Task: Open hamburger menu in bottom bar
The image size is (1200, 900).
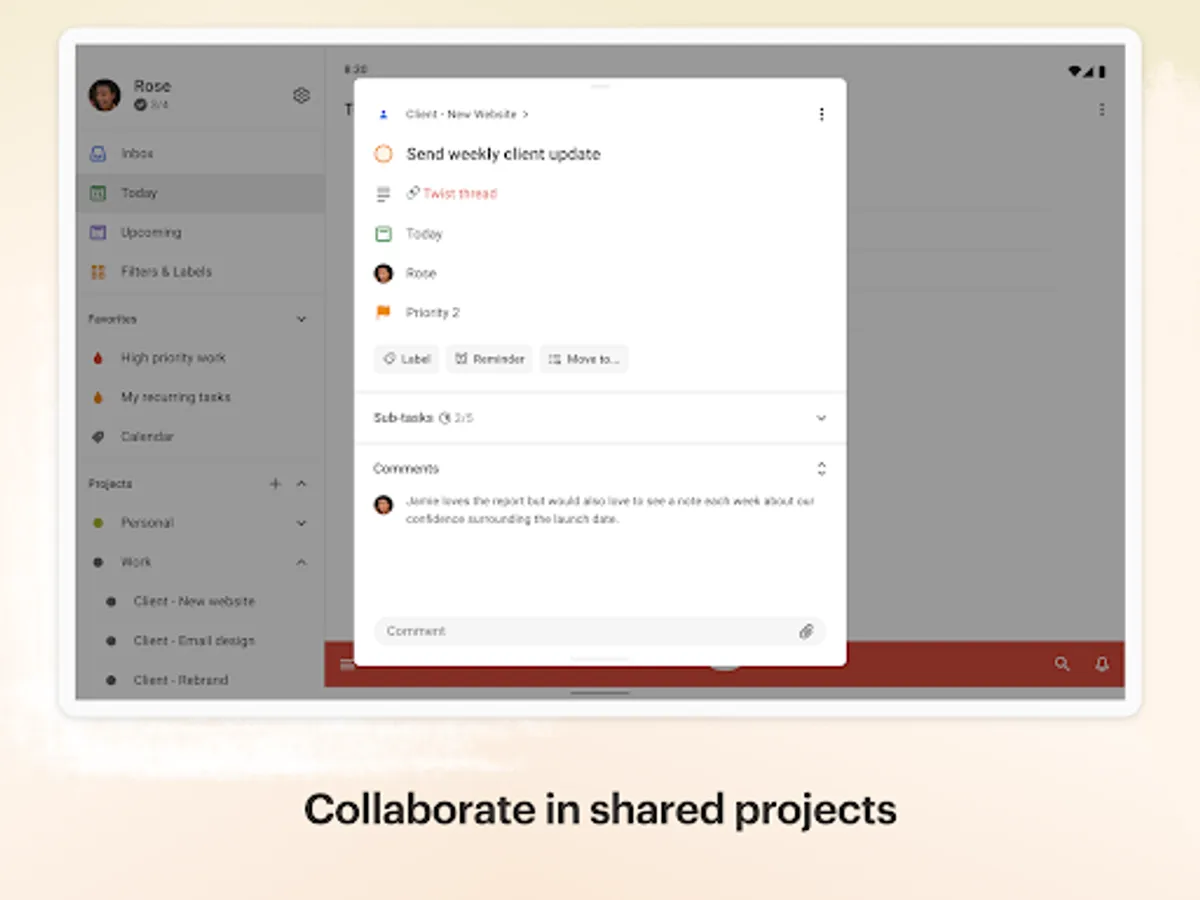Action: pos(347,664)
